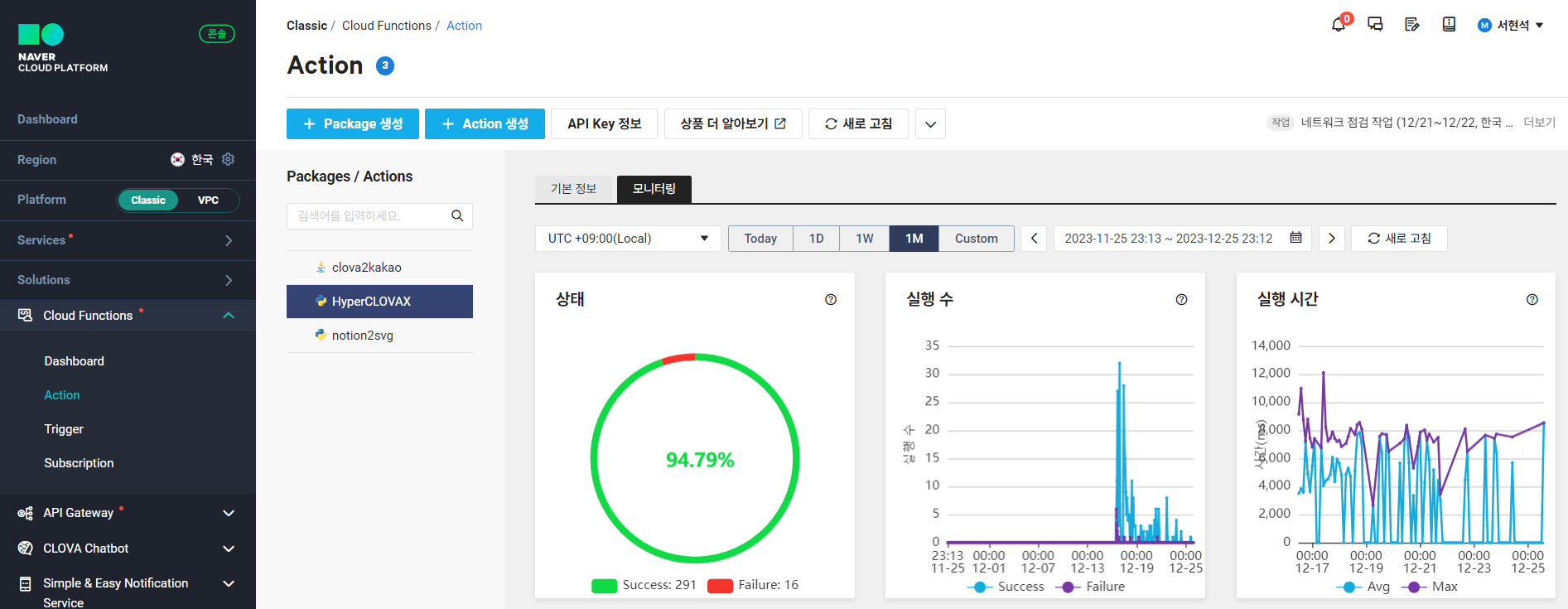Click the Region settings gear icon
This screenshot has height=609, width=1568.
pos(228,159)
